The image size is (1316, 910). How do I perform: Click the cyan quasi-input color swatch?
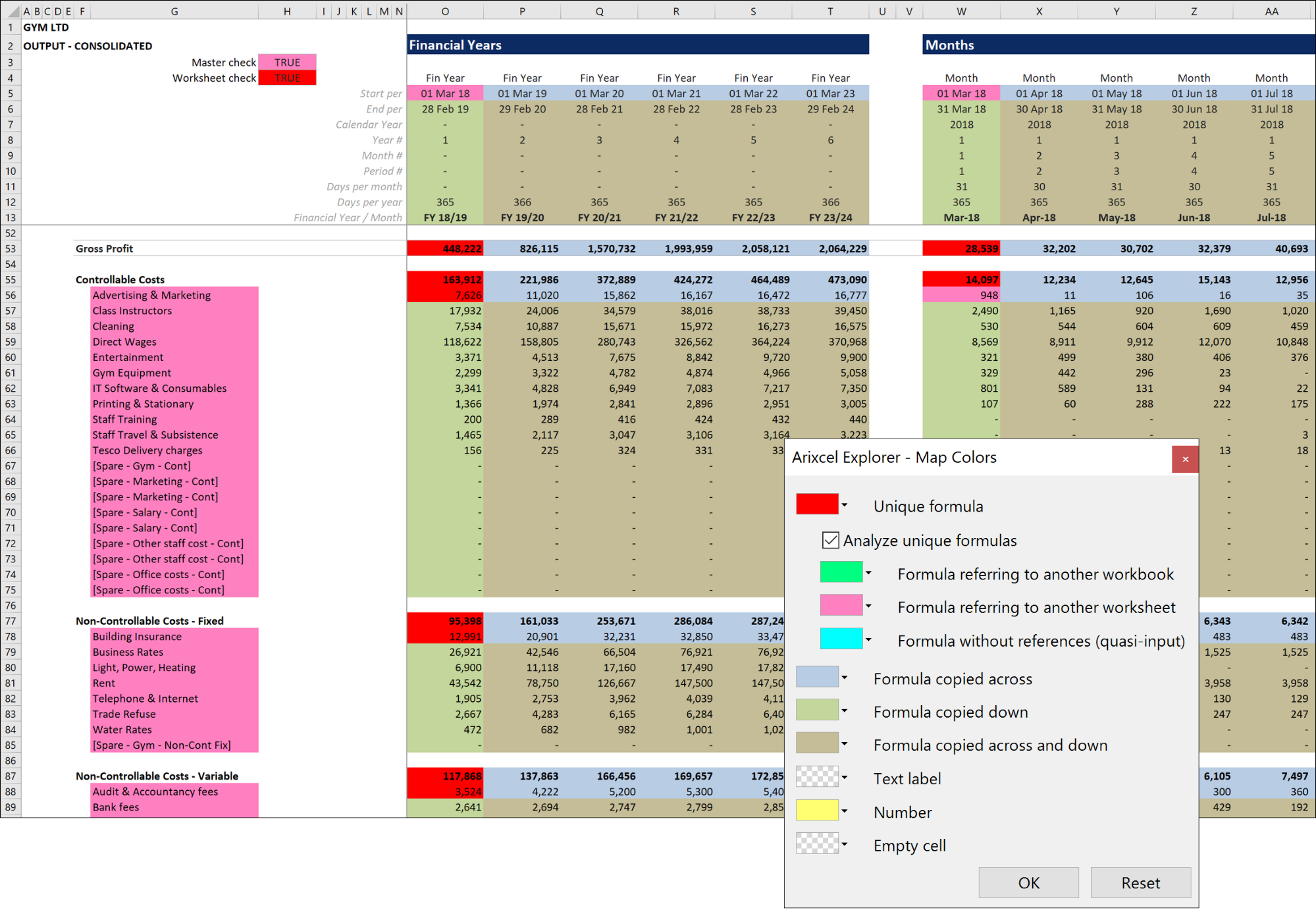(x=841, y=639)
